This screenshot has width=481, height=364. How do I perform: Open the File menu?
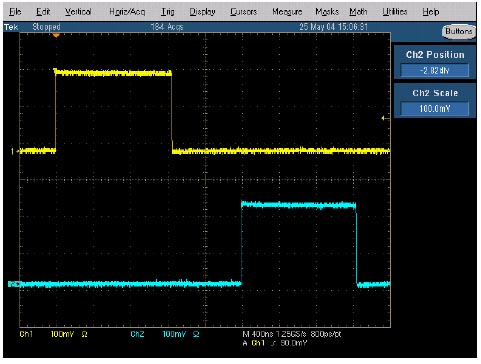15,12
